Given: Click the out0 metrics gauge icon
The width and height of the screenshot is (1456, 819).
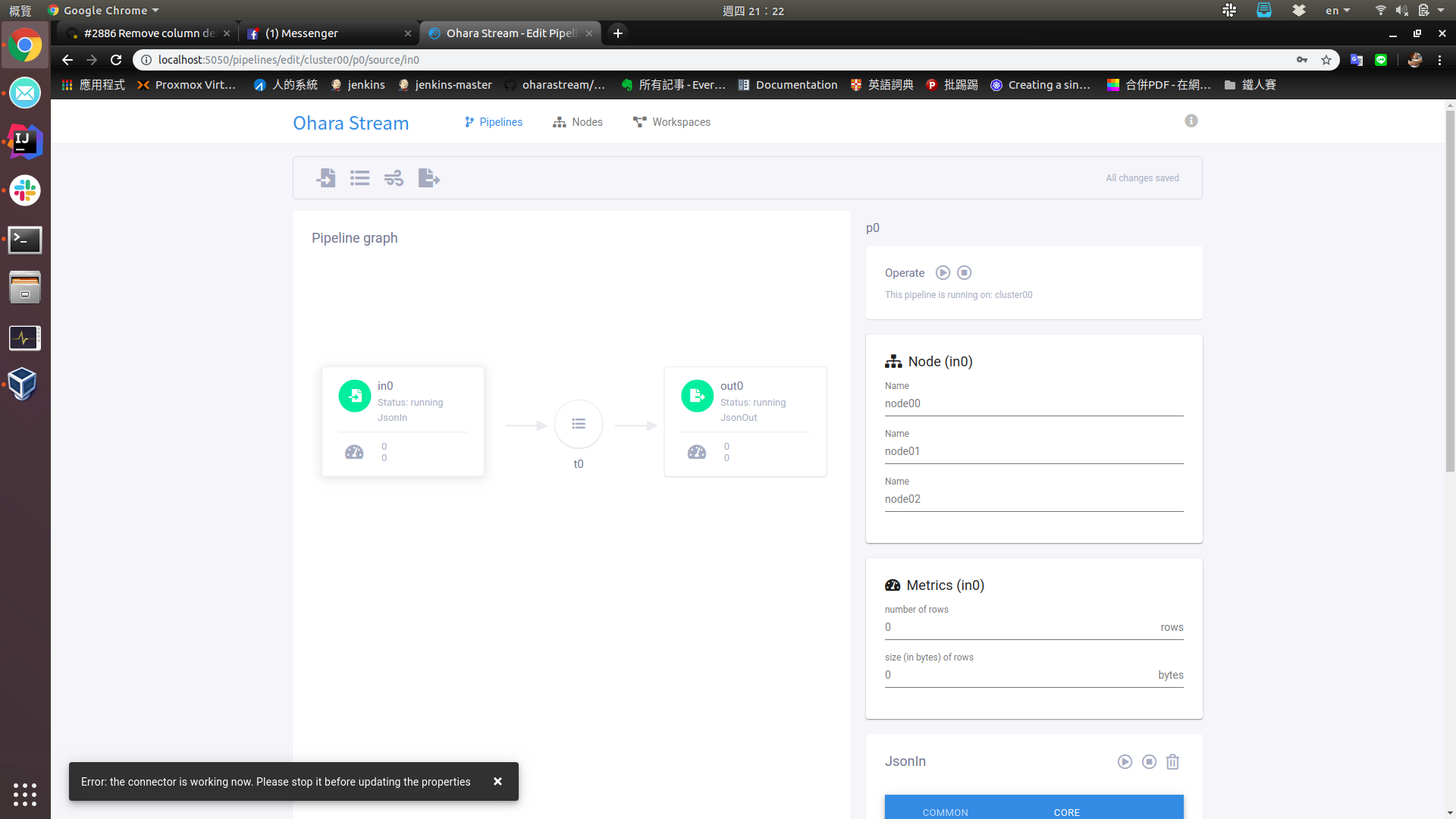Looking at the screenshot, I should [x=697, y=452].
